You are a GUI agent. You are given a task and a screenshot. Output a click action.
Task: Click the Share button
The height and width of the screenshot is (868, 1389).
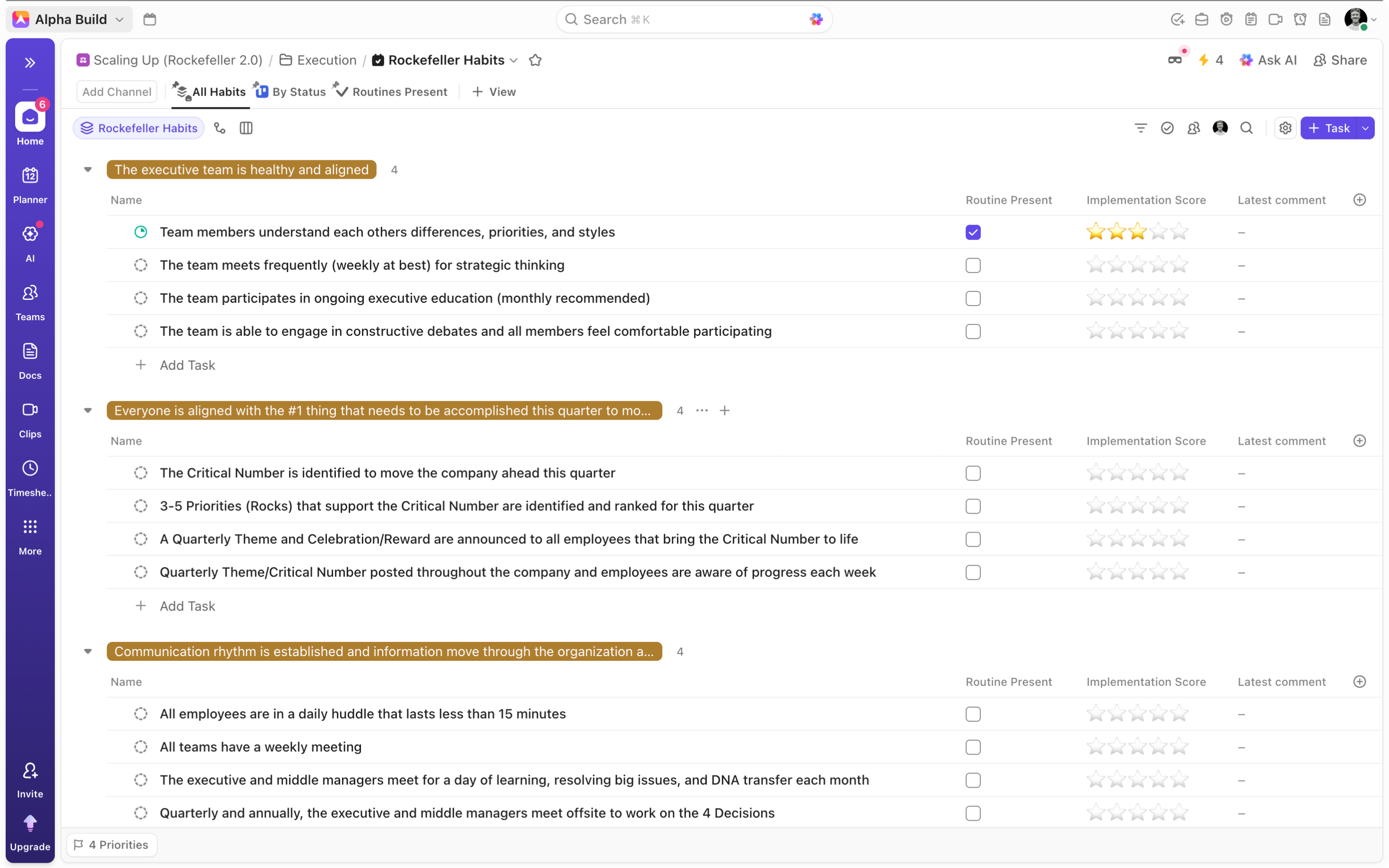click(1340, 60)
